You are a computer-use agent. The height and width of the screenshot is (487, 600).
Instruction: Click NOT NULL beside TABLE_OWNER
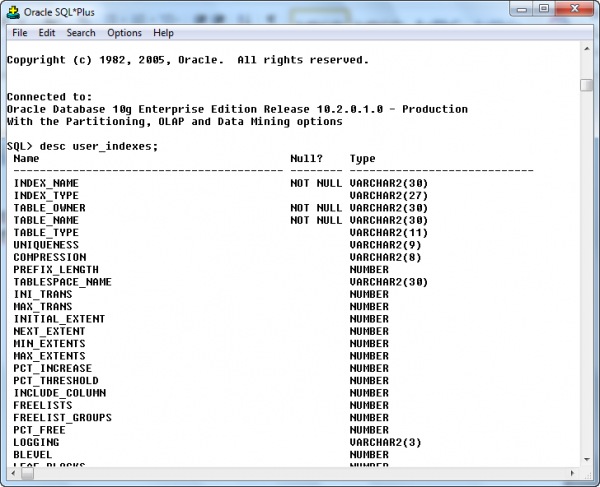[x=316, y=208]
